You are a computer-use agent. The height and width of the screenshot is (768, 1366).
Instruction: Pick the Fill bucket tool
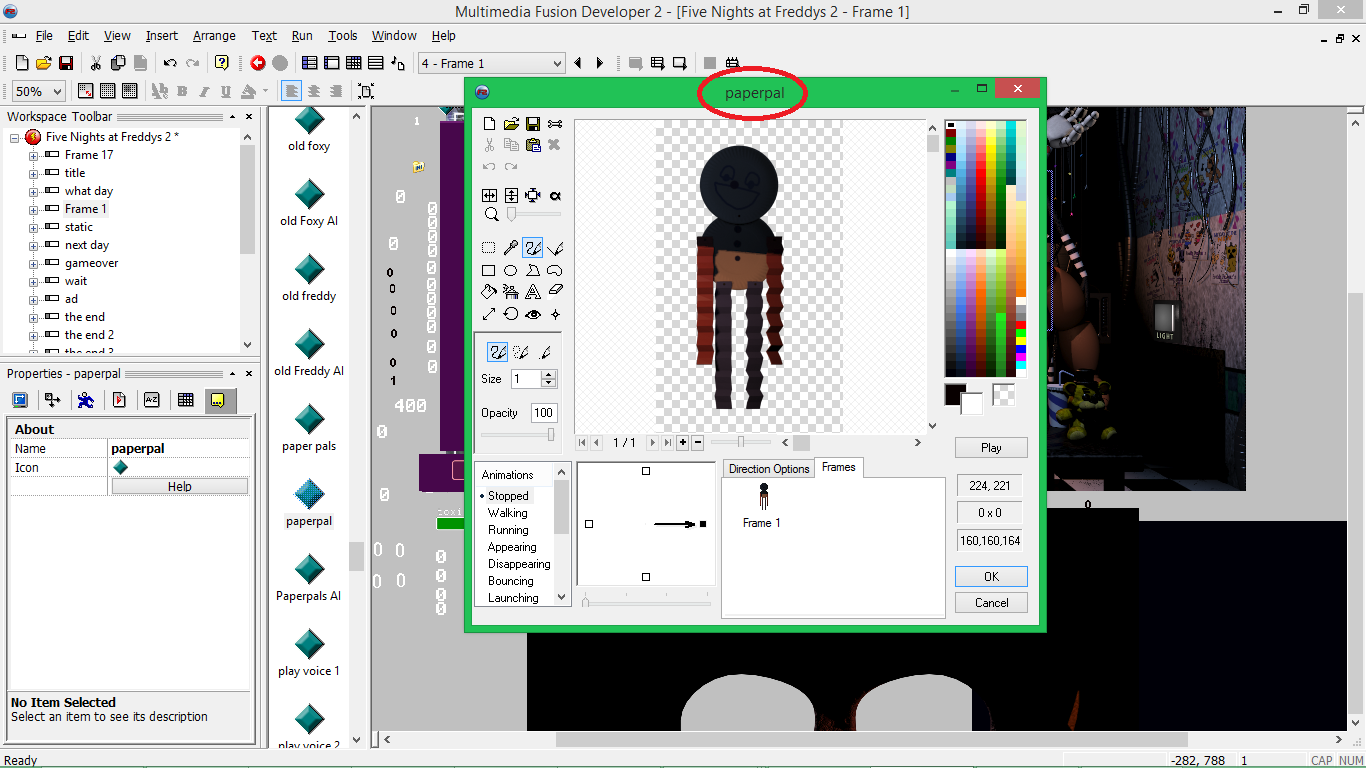coord(489,292)
